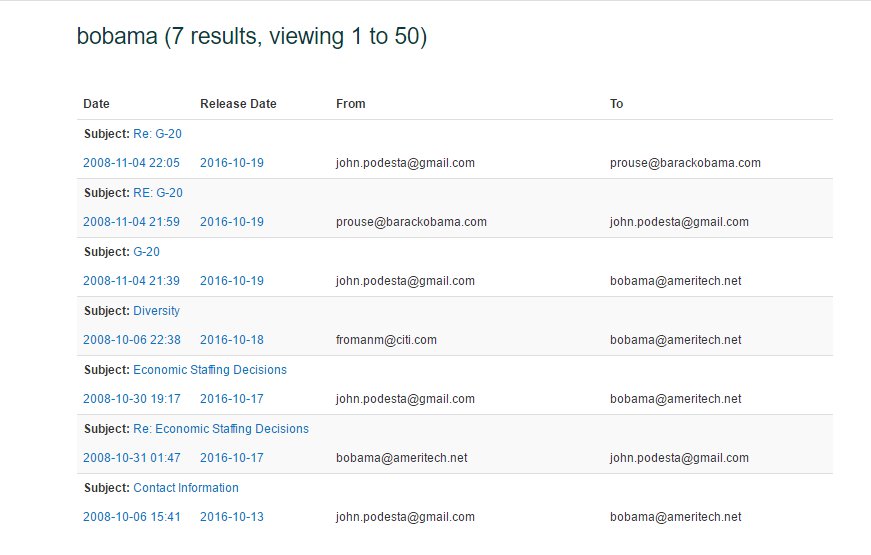Click bobama@ameritech.net recipient in Diversity row
Image resolution: width=871 pixels, height=555 pixels.
[x=675, y=339]
